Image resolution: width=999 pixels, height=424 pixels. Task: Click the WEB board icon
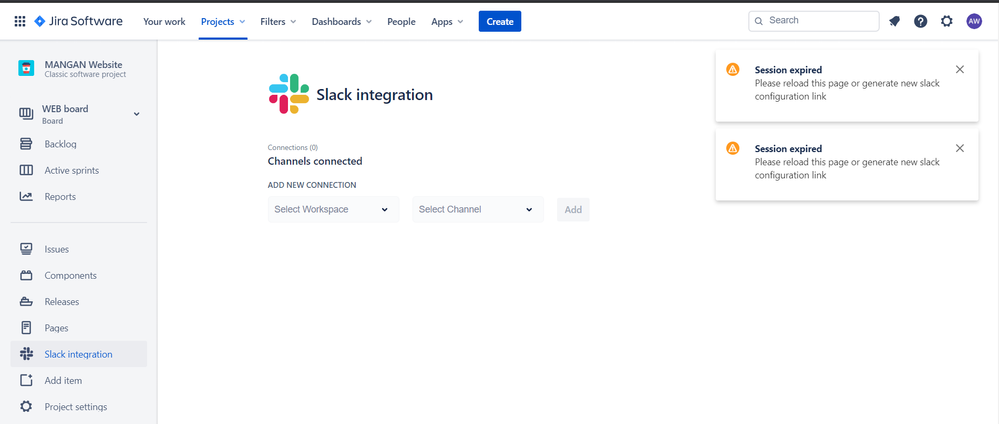(26, 114)
